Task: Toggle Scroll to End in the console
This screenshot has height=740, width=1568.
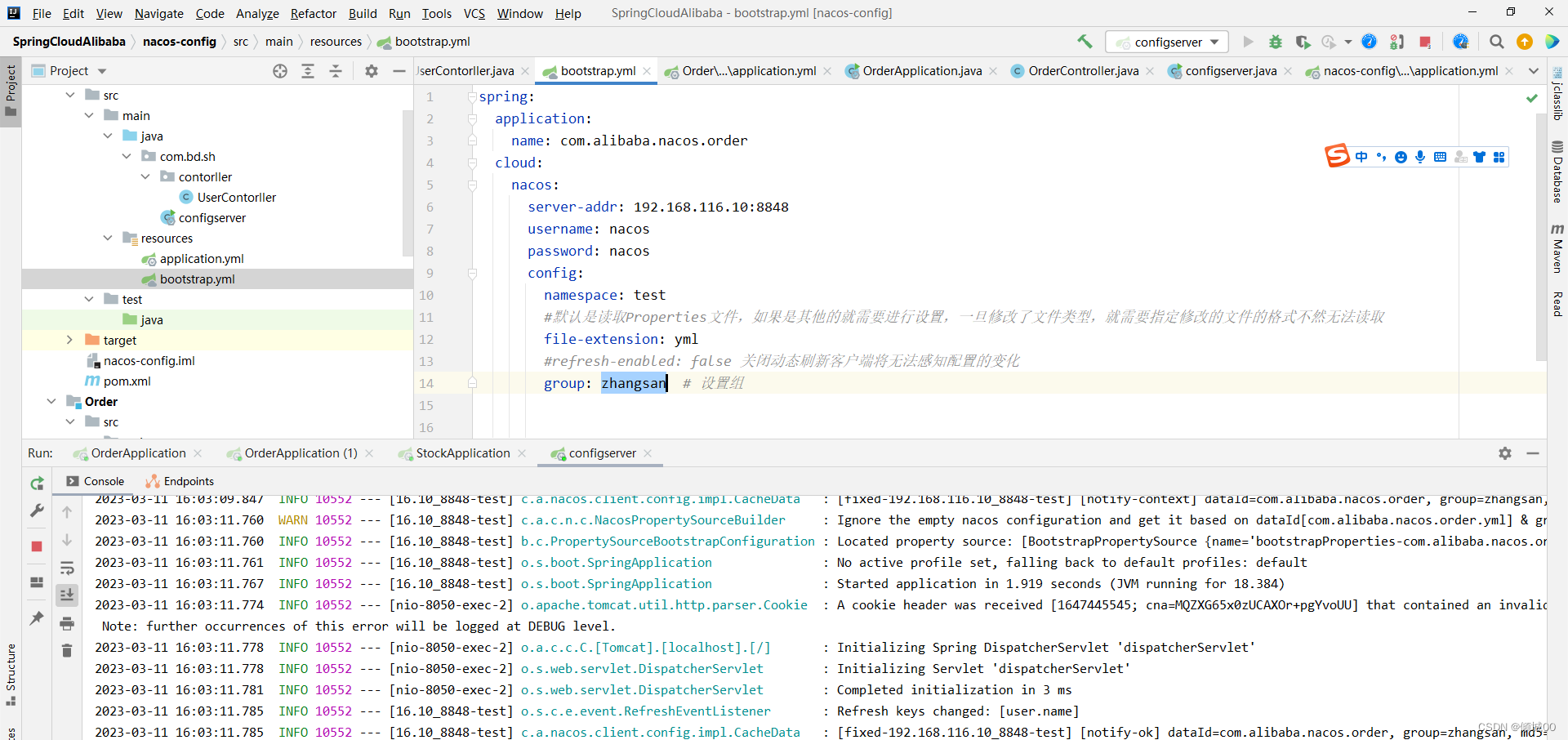Action: point(67,595)
